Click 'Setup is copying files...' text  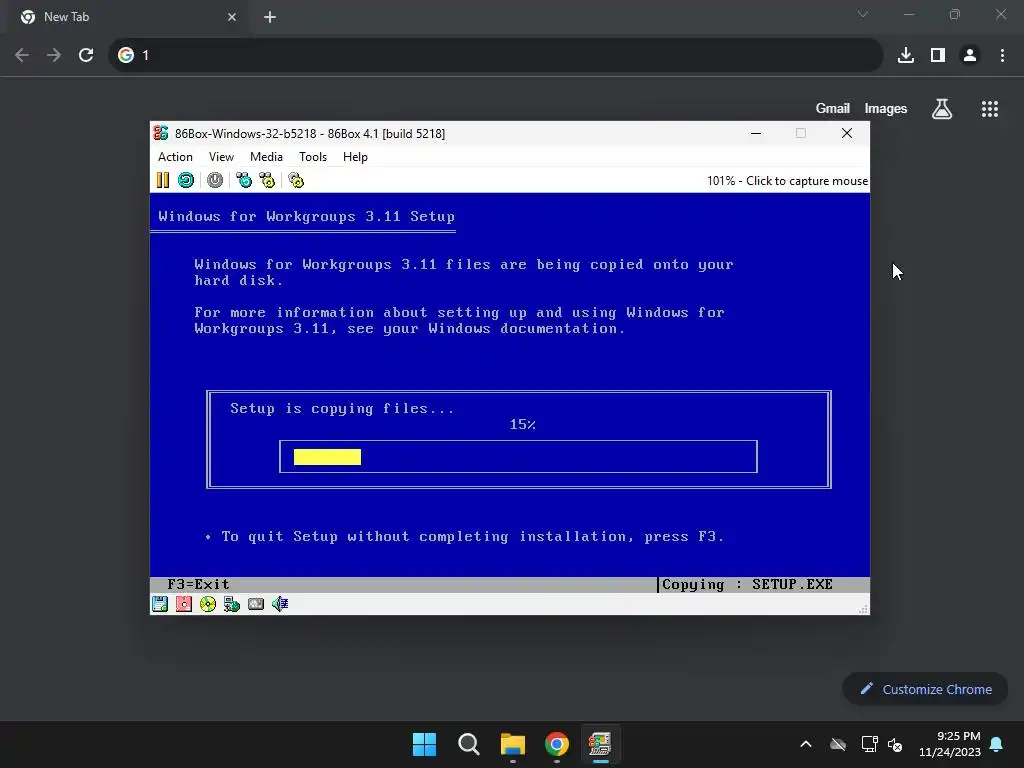[342, 409]
